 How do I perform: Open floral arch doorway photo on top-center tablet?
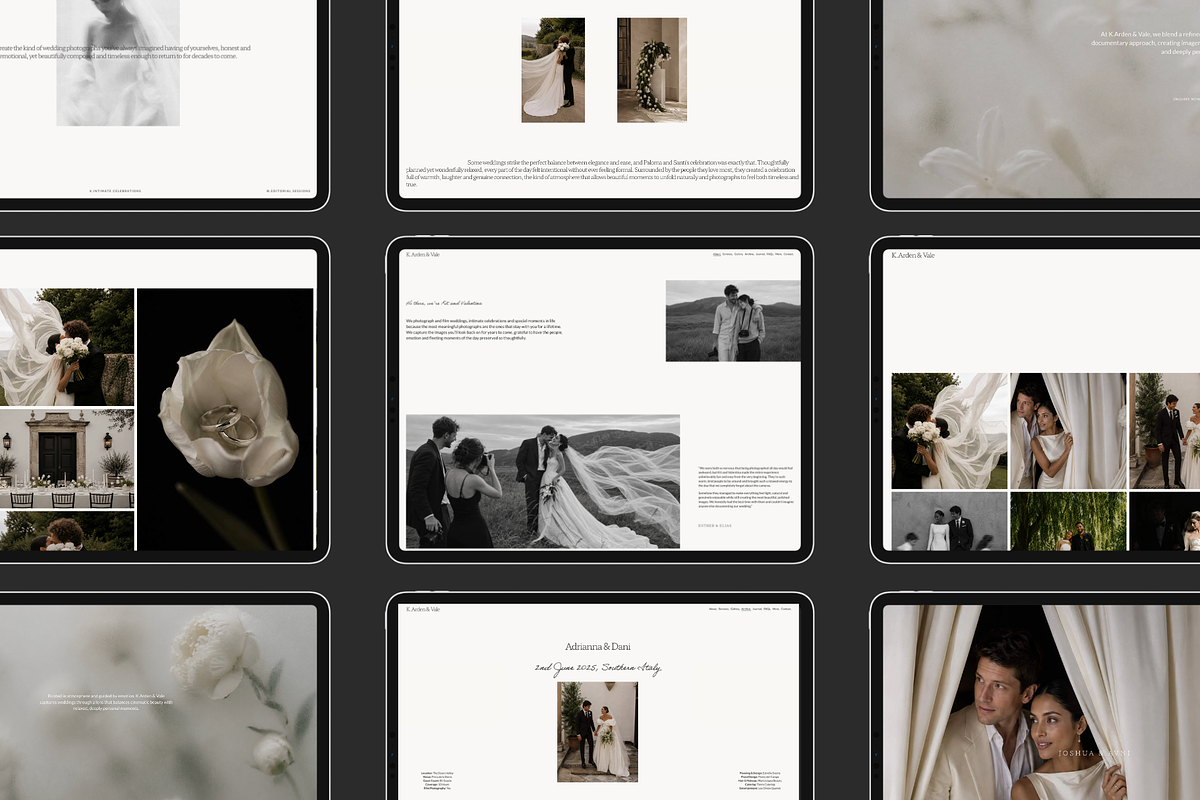(x=652, y=70)
